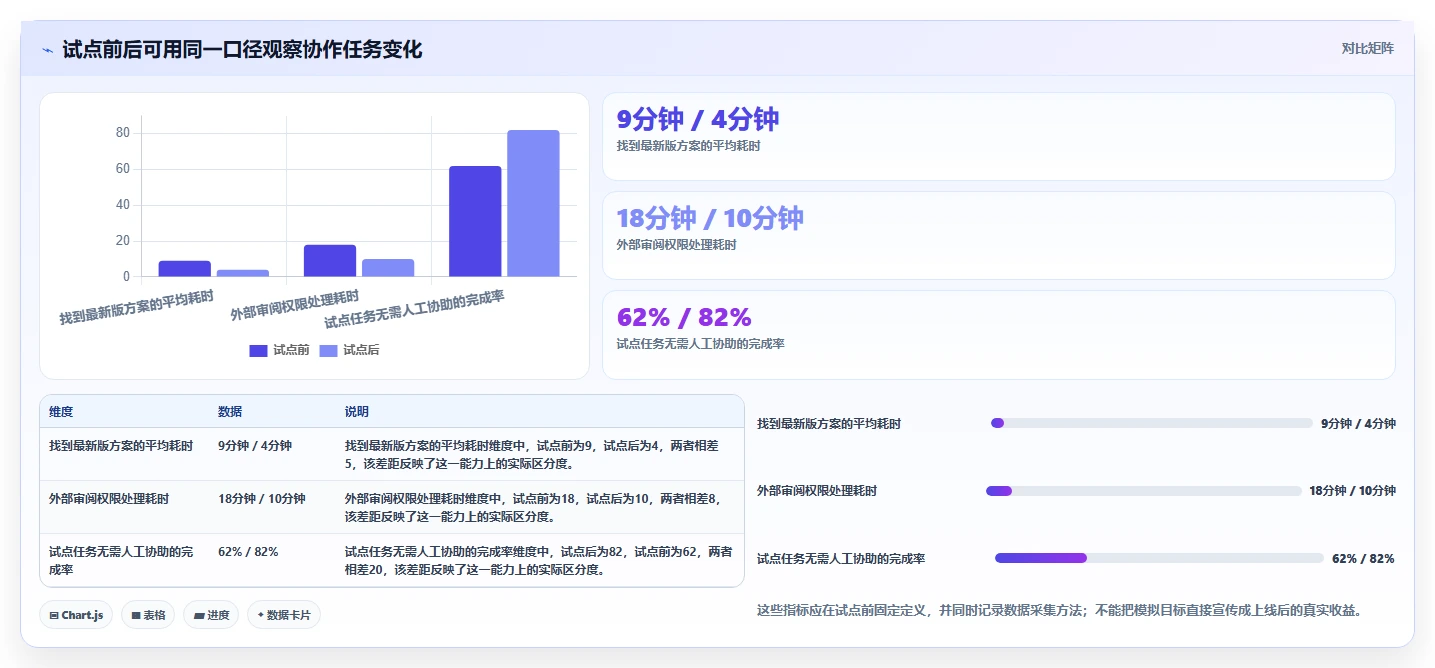
Task: Click the 试点后 bar for 完成率 (82)
Action: click(x=533, y=203)
